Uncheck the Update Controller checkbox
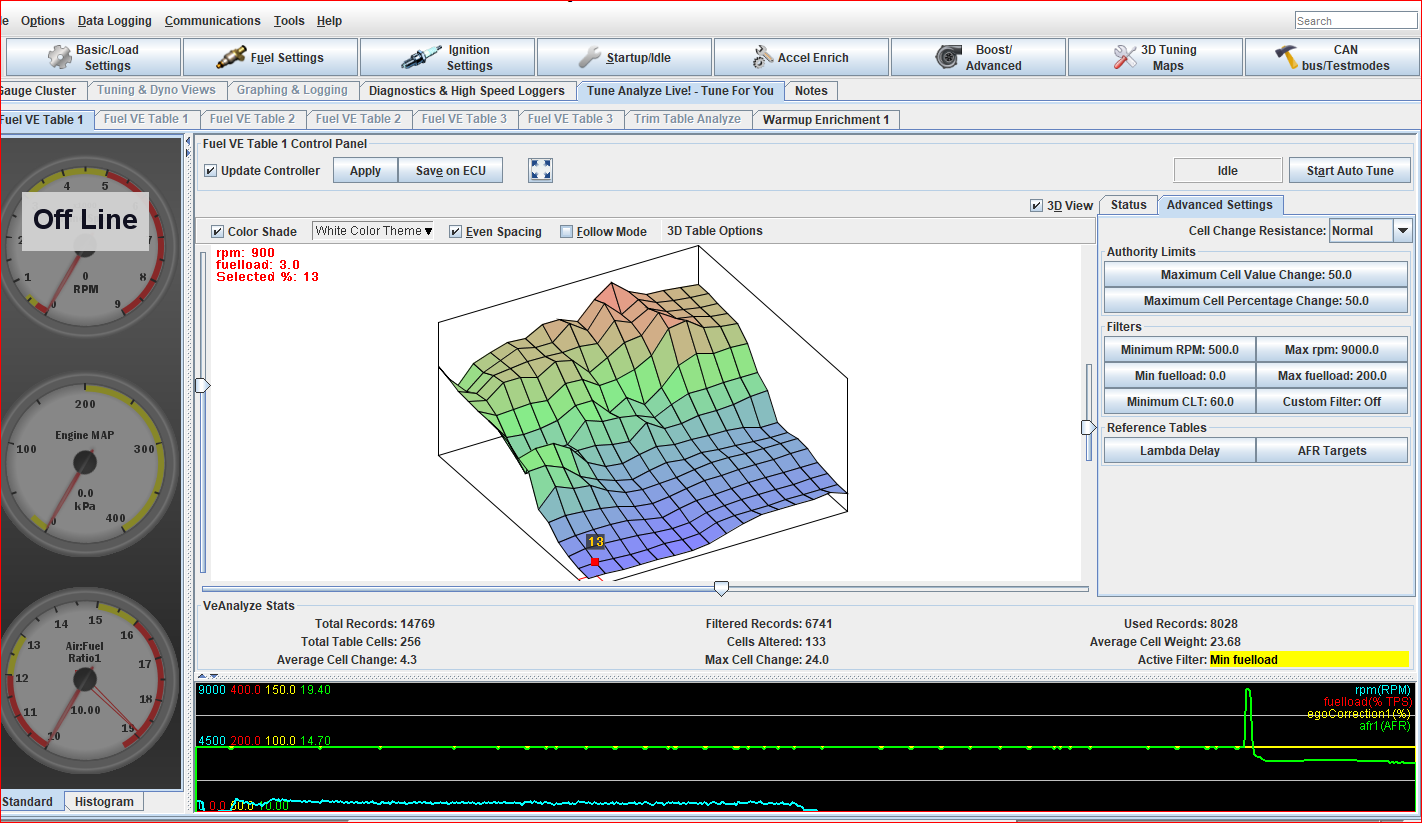This screenshot has width=1422, height=823. coord(210,171)
